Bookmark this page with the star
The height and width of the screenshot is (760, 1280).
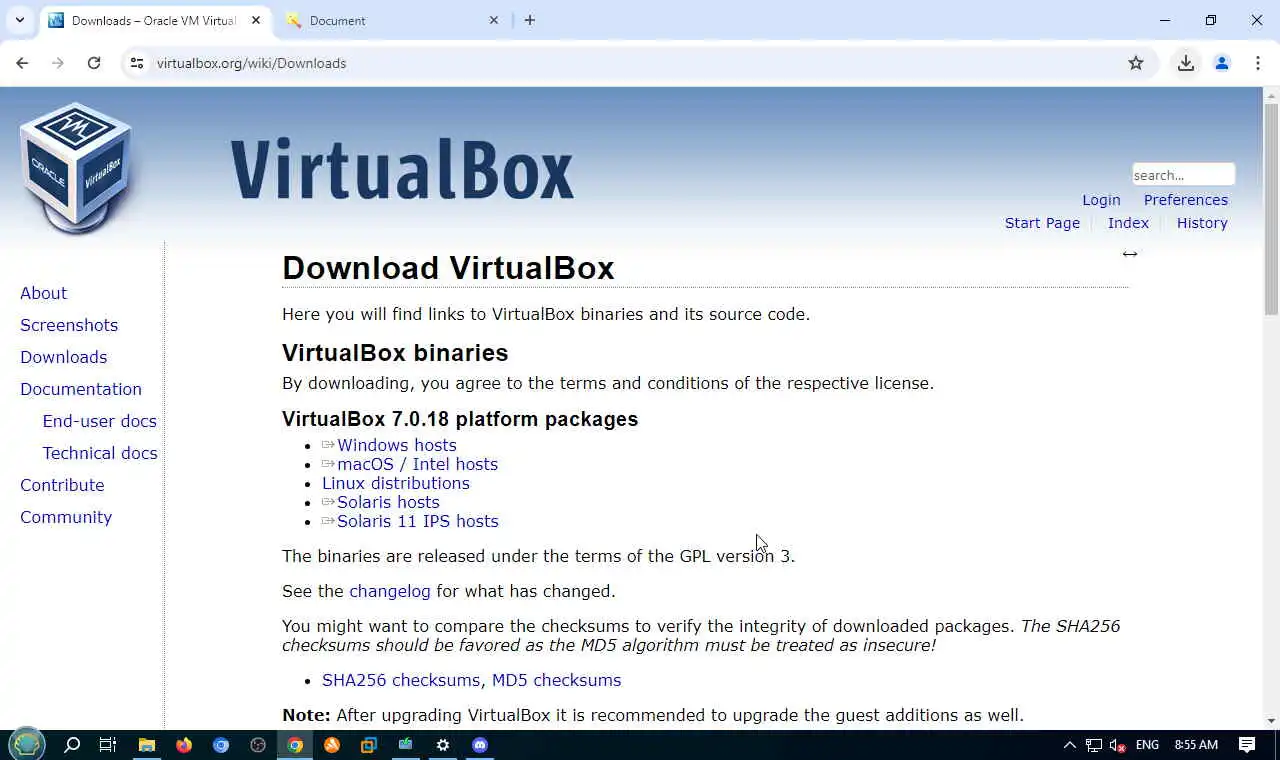point(1136,63)
